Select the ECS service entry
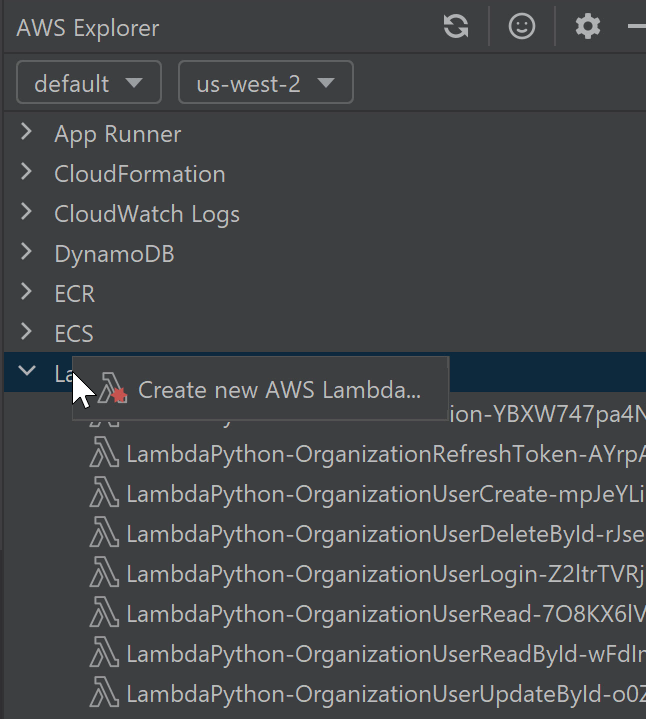 click(74, 334)
